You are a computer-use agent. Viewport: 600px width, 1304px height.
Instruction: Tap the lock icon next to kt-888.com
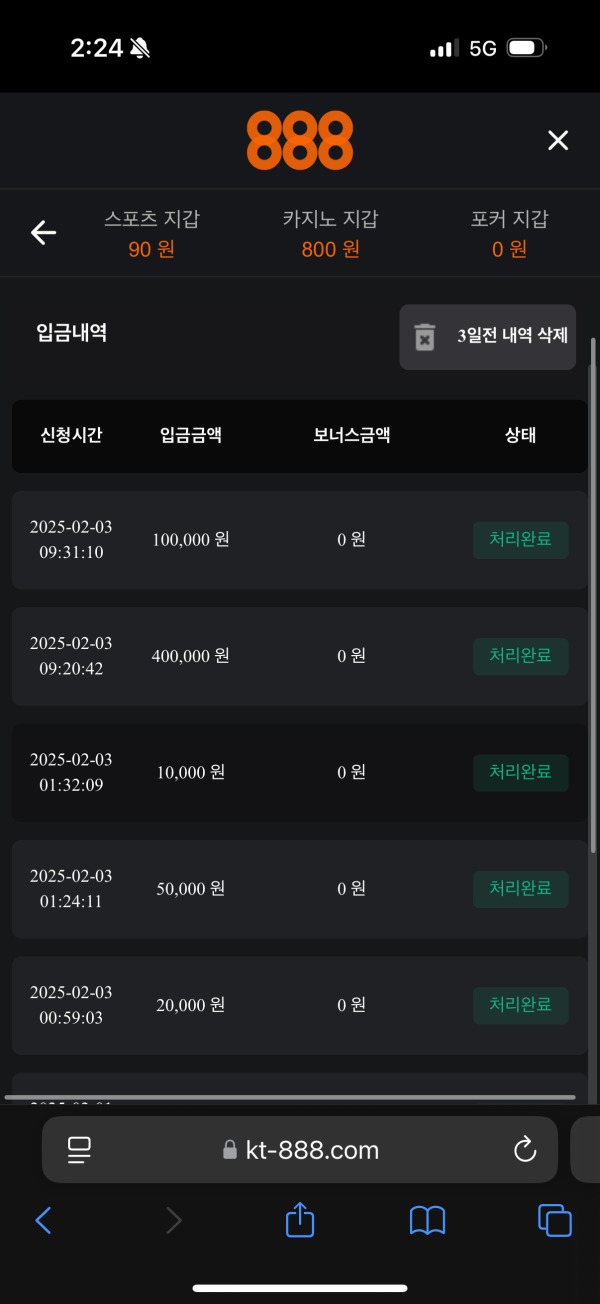(x=231, y=1149)
